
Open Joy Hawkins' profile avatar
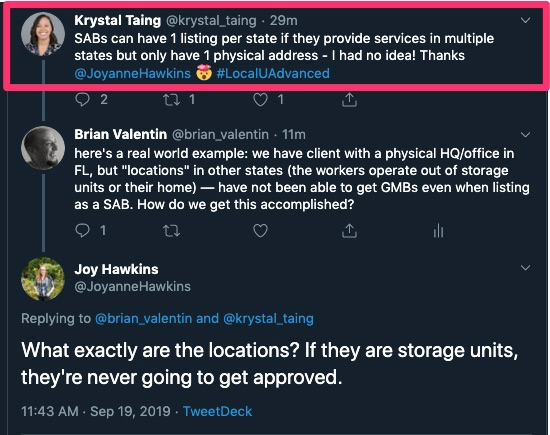(x=43, y=279)
